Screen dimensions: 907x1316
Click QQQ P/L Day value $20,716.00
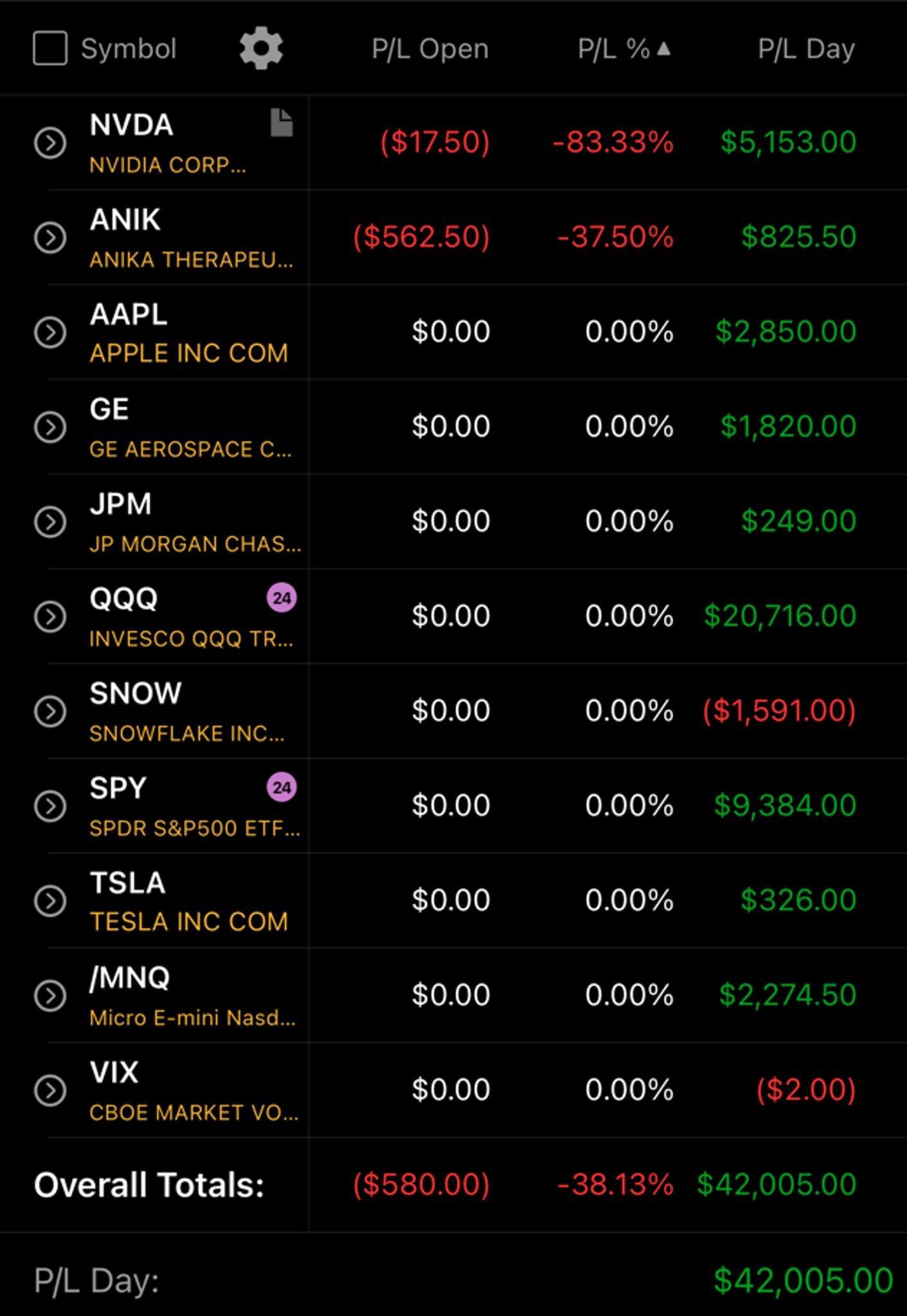tap(780, 616)
